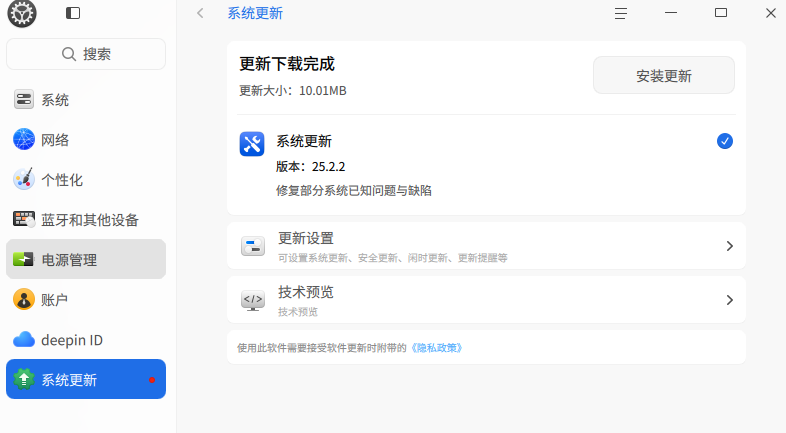The image size is (786, 433).
Task: Open 账户 settings in sidebar
Action: click(x=86, y=300)
